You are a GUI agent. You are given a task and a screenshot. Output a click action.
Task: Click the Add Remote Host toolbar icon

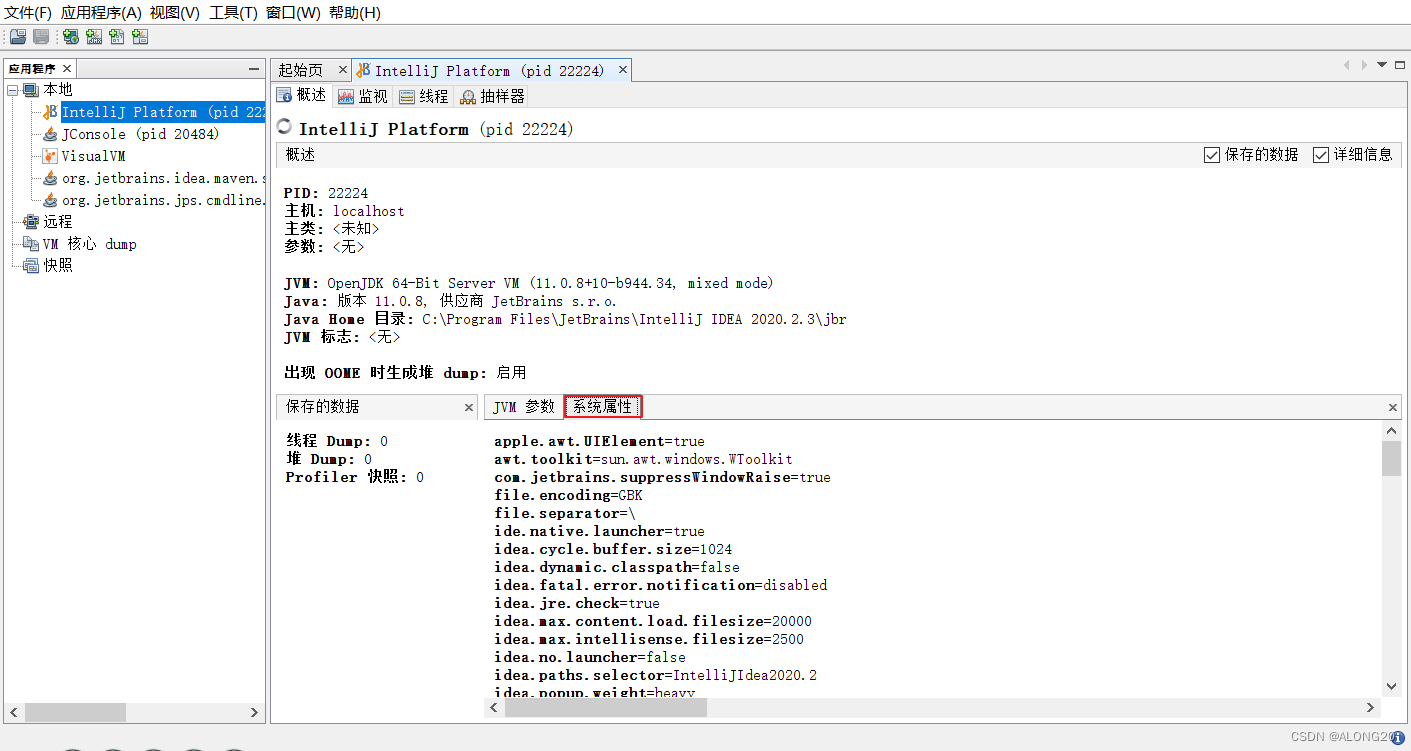(71, 37)
